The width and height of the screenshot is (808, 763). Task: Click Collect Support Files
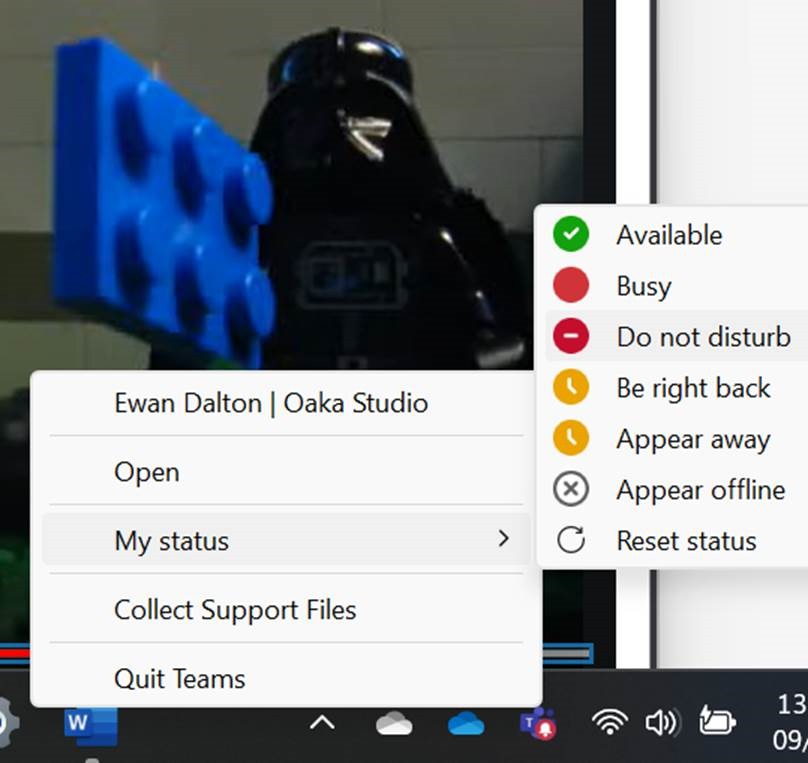coord(286,609)
